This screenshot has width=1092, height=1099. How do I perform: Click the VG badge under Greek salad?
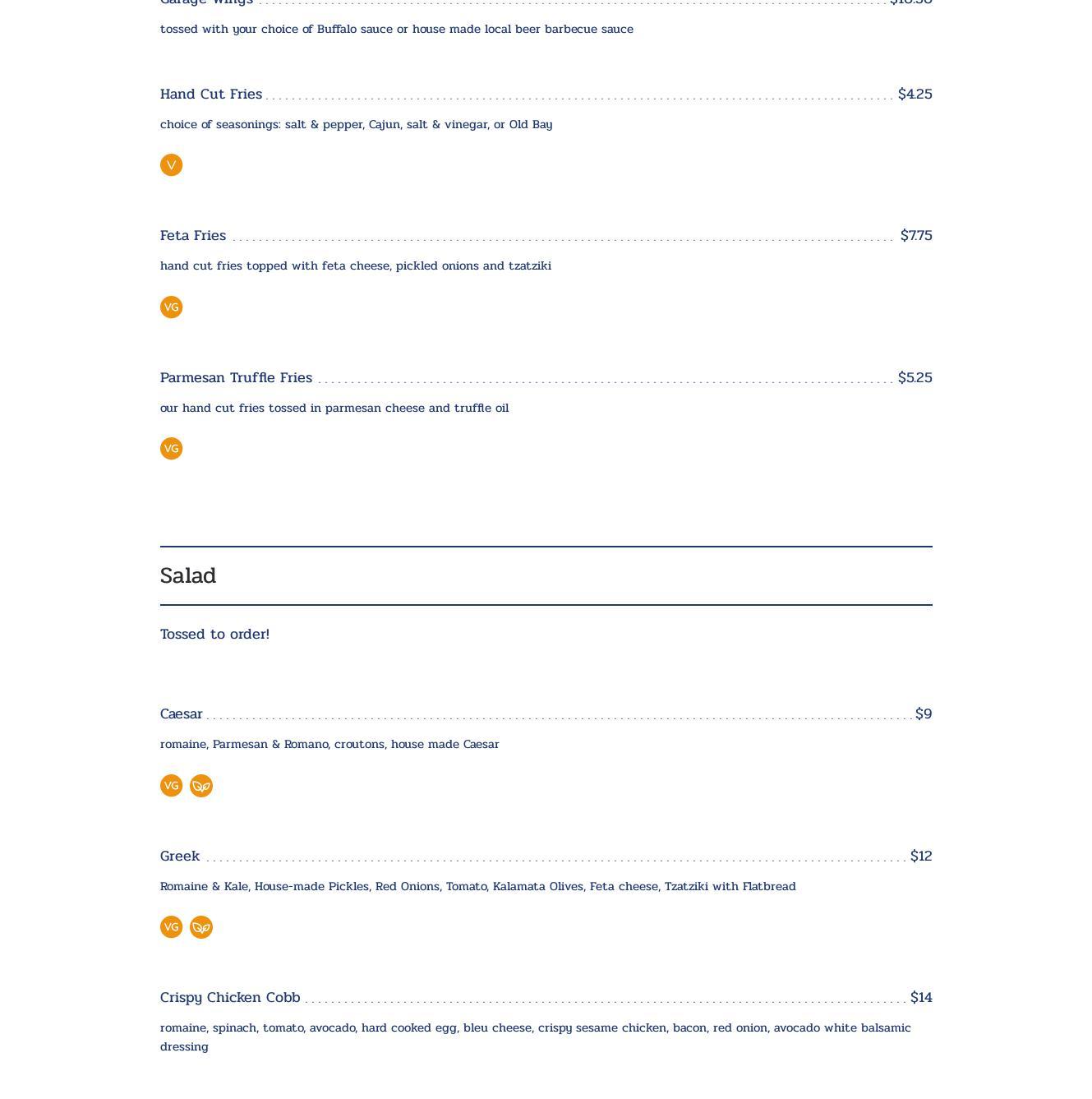coord(171,927)
